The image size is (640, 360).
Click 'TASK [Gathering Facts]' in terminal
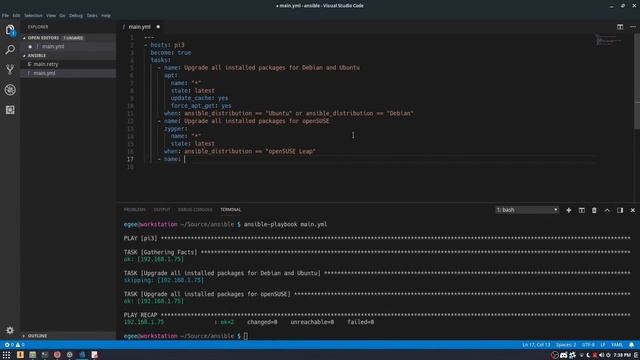(160, 252)
